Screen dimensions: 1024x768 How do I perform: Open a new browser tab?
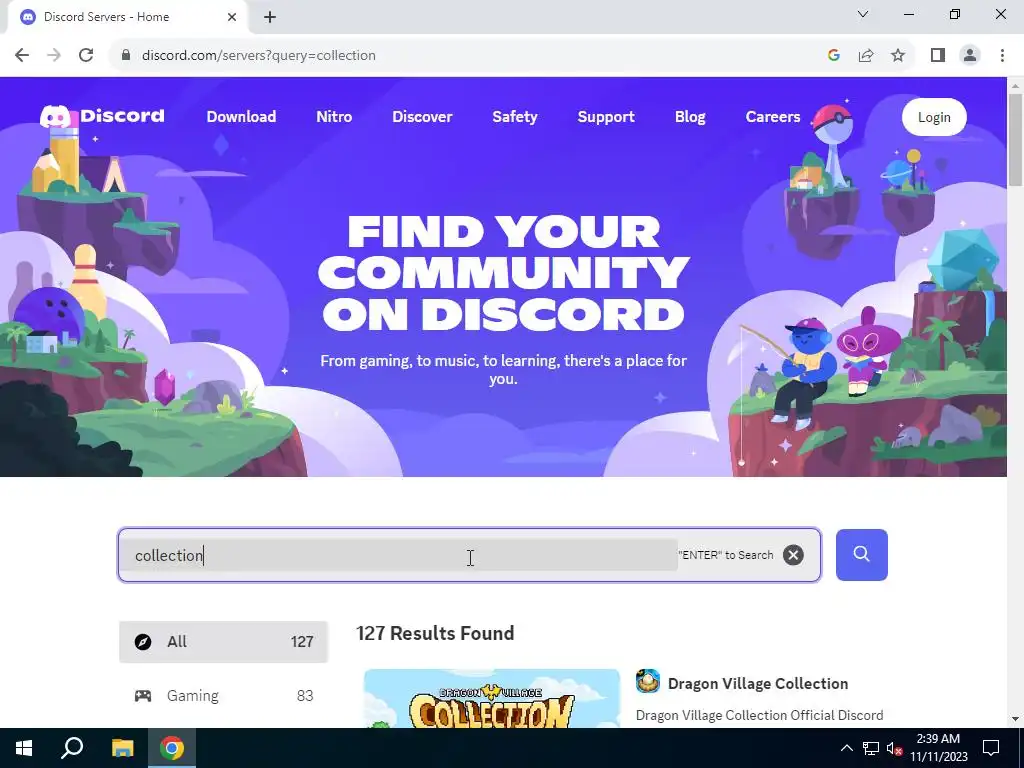(x=270, y=17)
